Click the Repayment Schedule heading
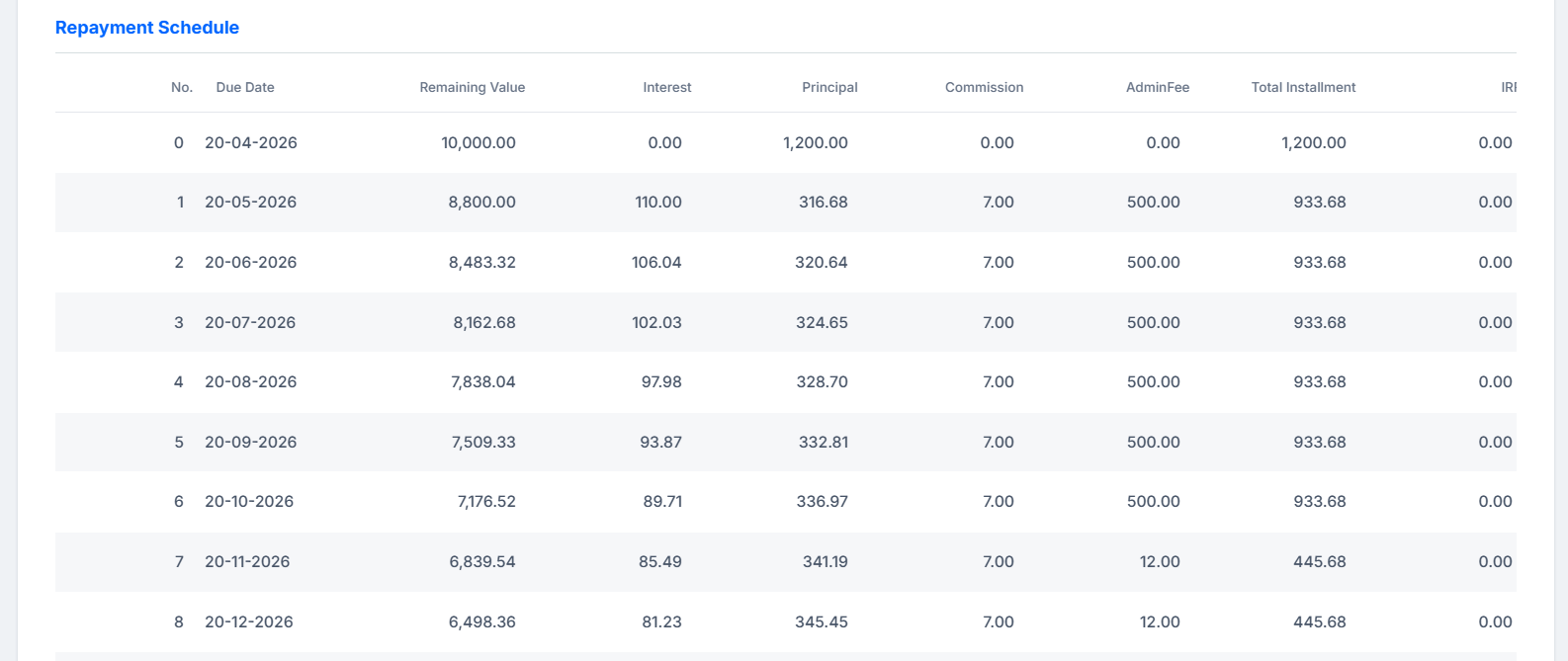Screen dimensions: 1568x661 pyautogui.click(x=147, y=28)
